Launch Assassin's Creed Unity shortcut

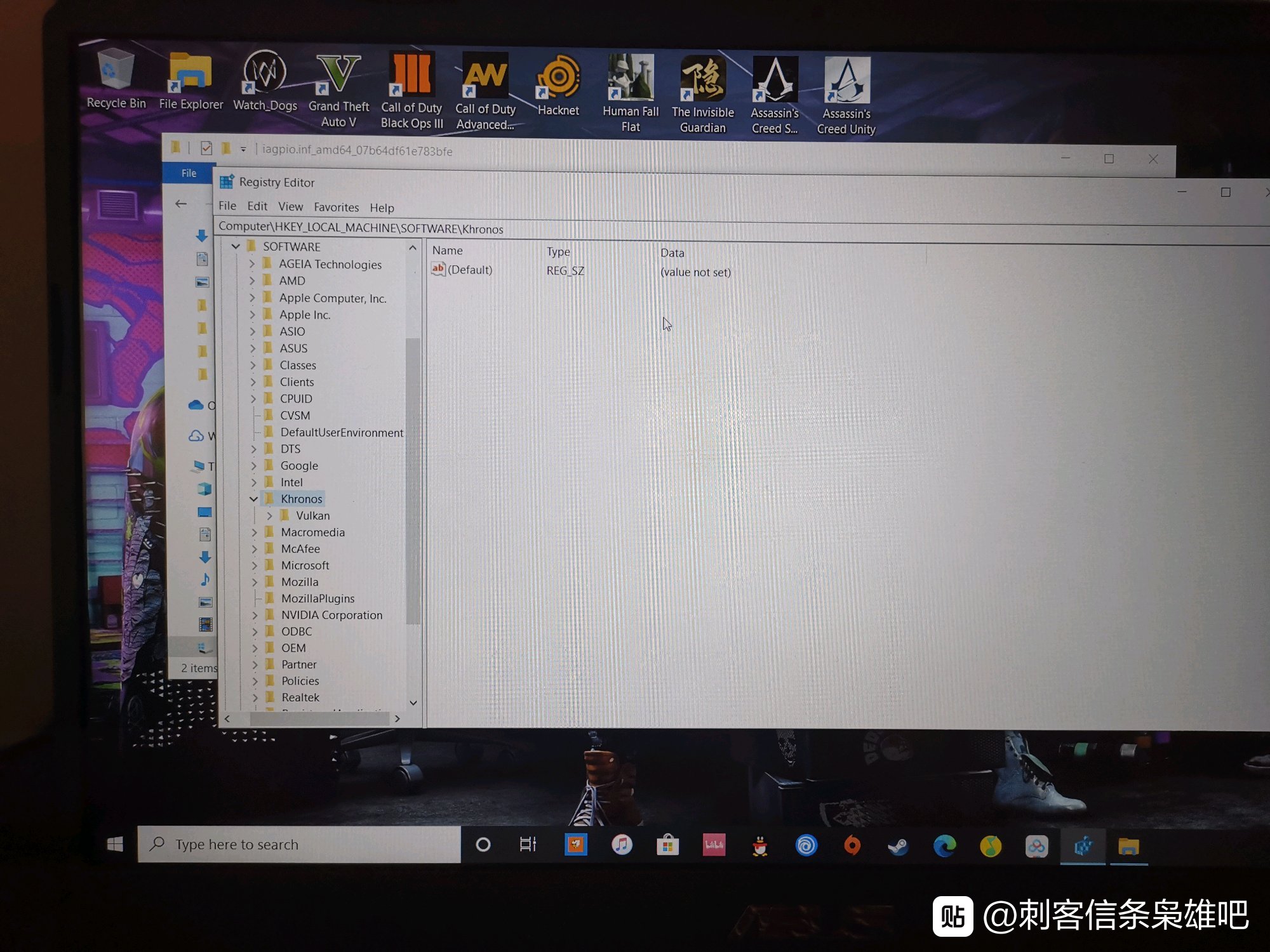point(846,96)
